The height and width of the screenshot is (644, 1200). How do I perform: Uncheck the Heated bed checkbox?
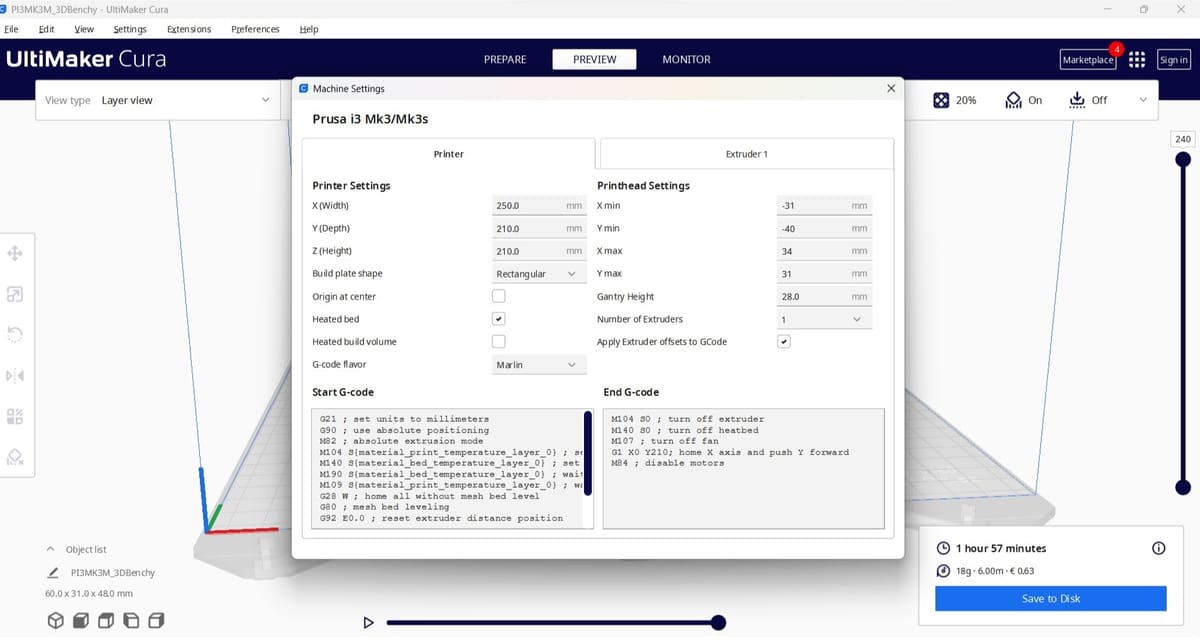[x=499, y=319]
